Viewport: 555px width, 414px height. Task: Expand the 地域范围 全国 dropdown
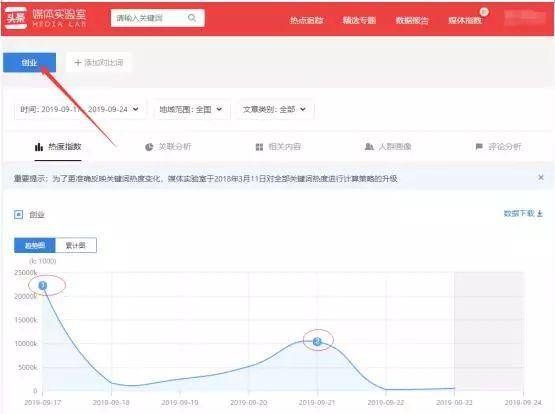tap(191, 109)
